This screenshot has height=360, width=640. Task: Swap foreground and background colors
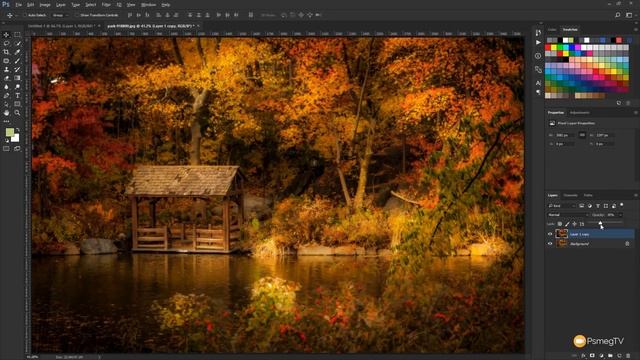pyautogui.click(x=18, y=129)
